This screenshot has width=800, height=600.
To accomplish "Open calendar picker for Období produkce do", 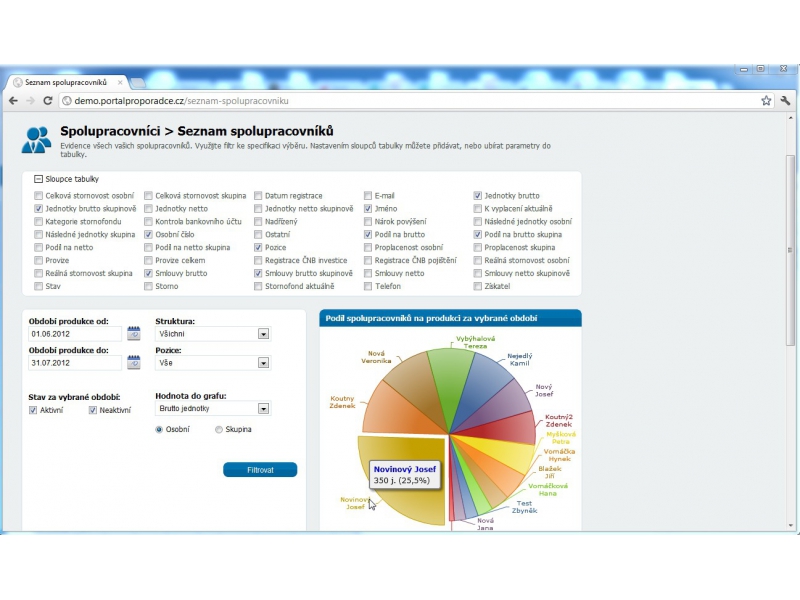I will 134,363.
